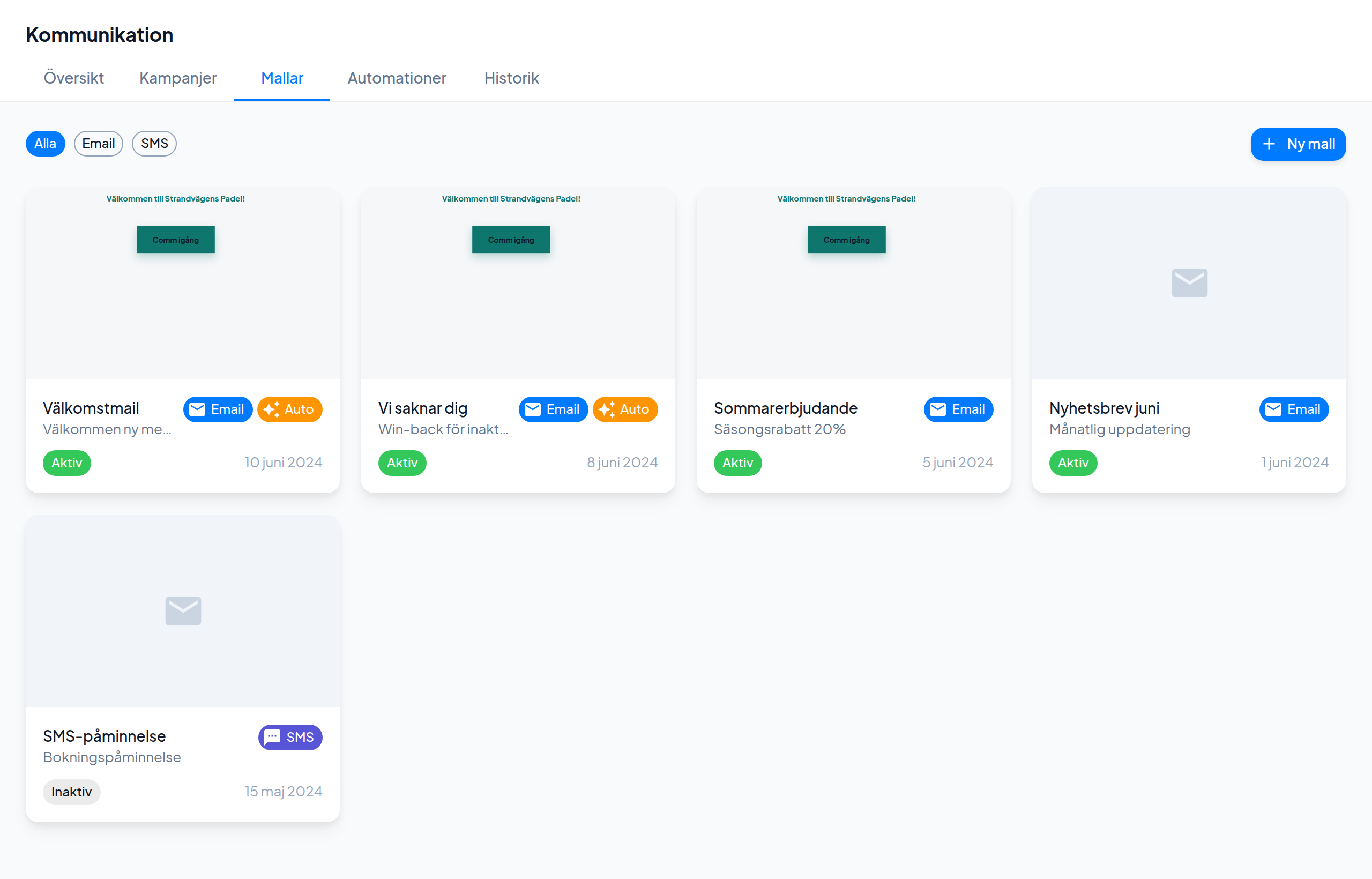
Task: Open the SMS-påminnelse preview thumbnail
Action: click(183, 612)
